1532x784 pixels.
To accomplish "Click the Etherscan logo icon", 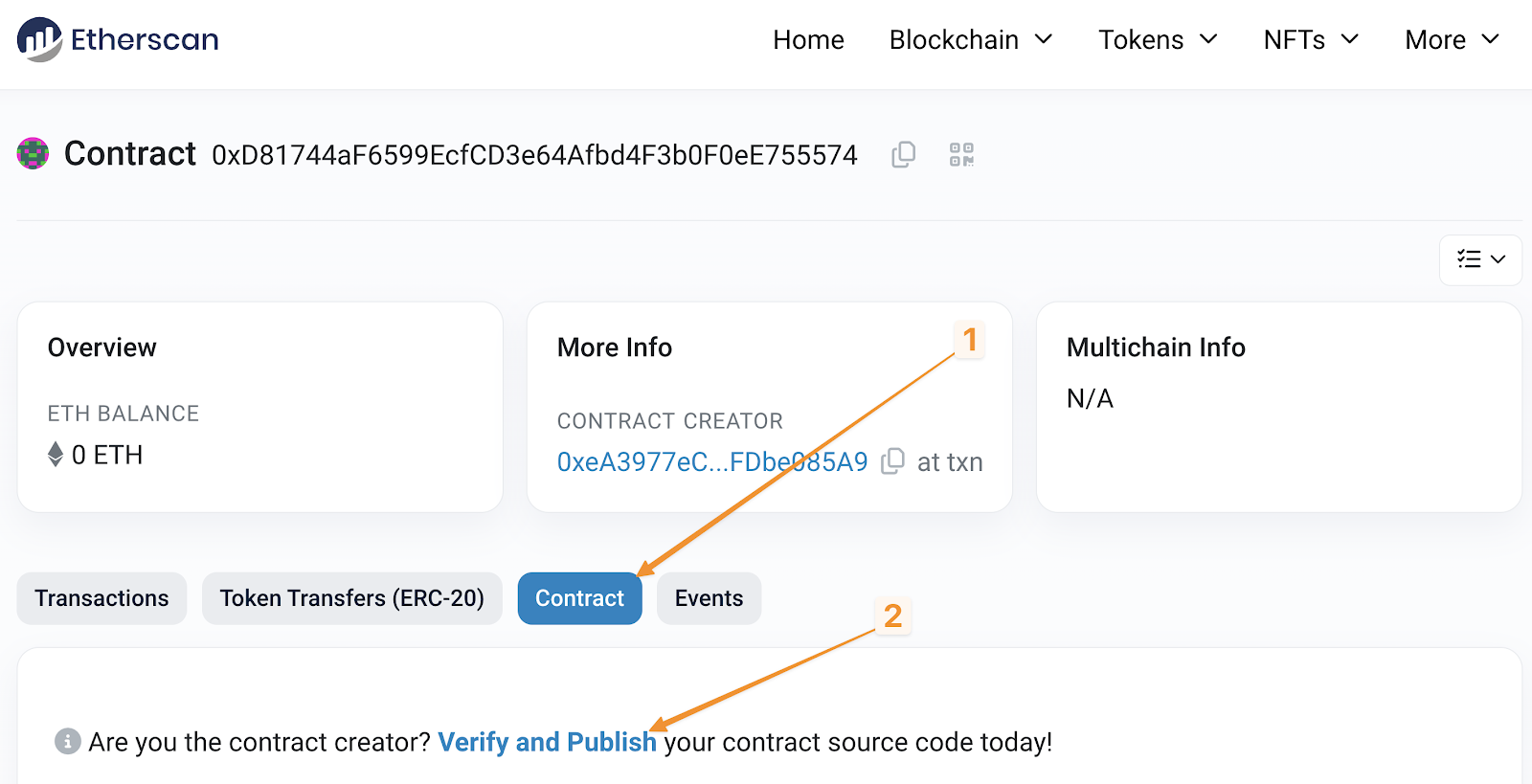I will tap(39, 39).
